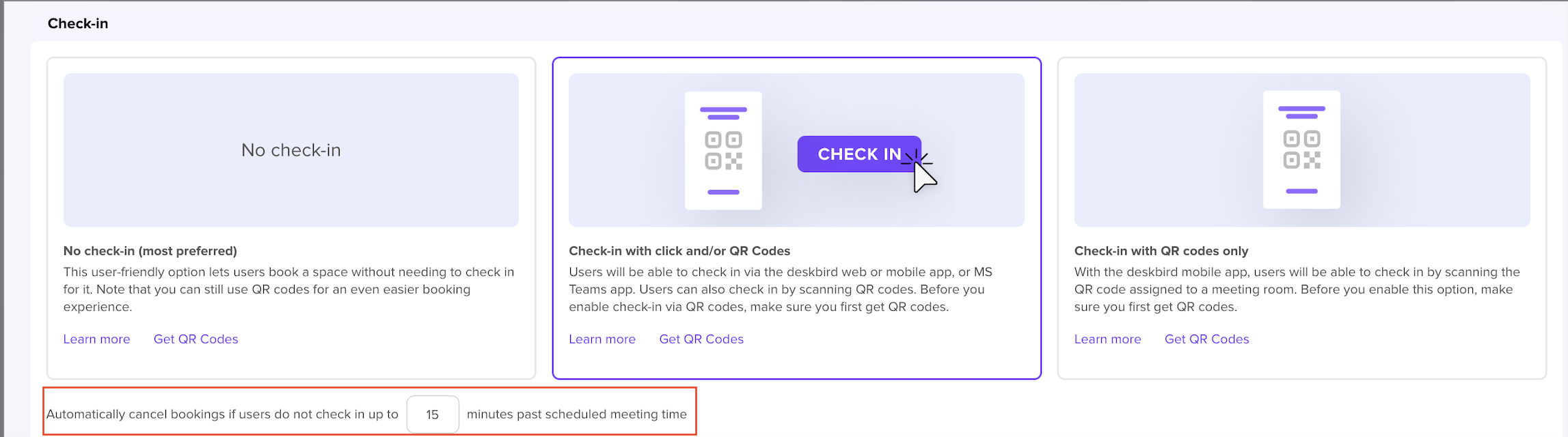Select the 'No check-in' illustration banner
The height and width of the screenshot is (437, 1568).
point(291,150)
